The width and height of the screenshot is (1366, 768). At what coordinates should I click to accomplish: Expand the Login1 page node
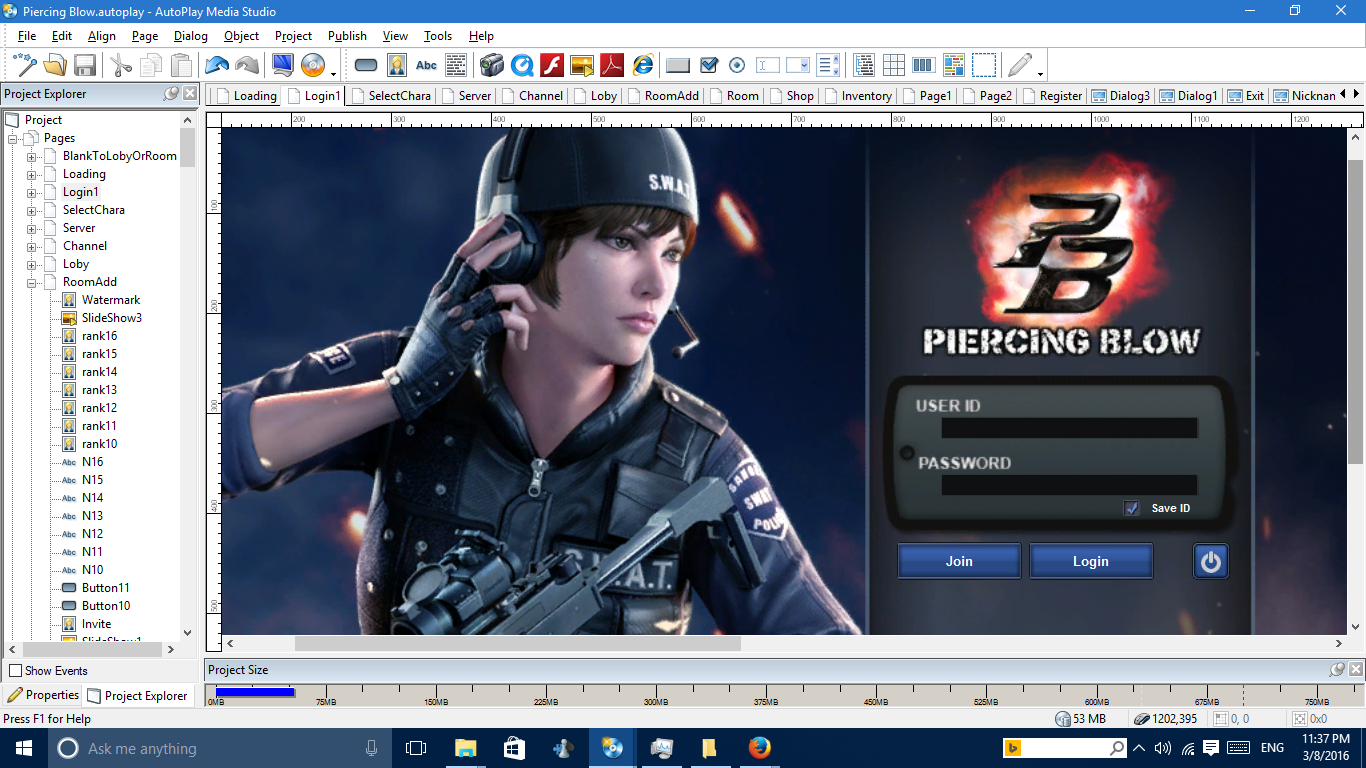(32, 192)
